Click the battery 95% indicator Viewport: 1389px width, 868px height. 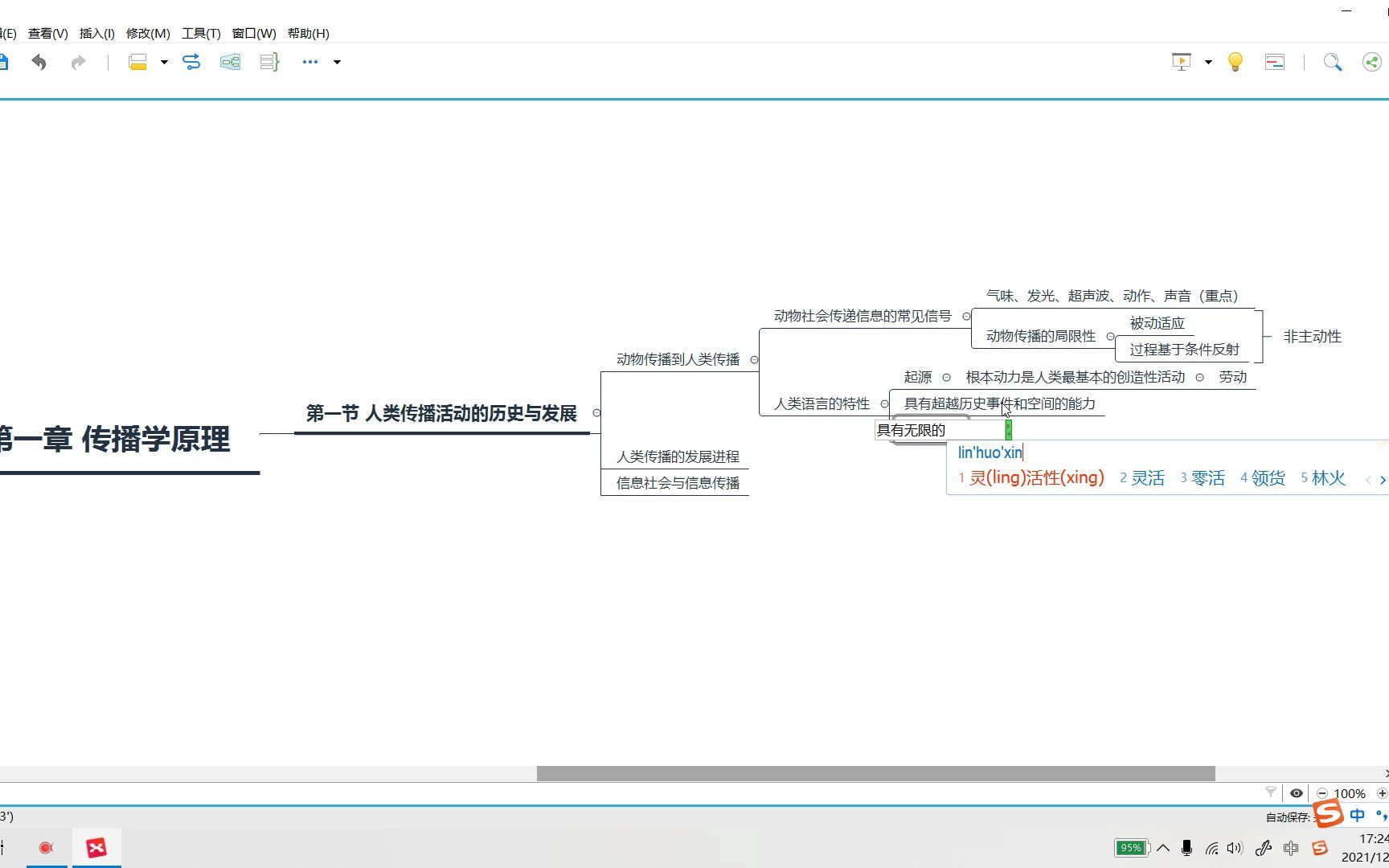tap(1132, 848)
